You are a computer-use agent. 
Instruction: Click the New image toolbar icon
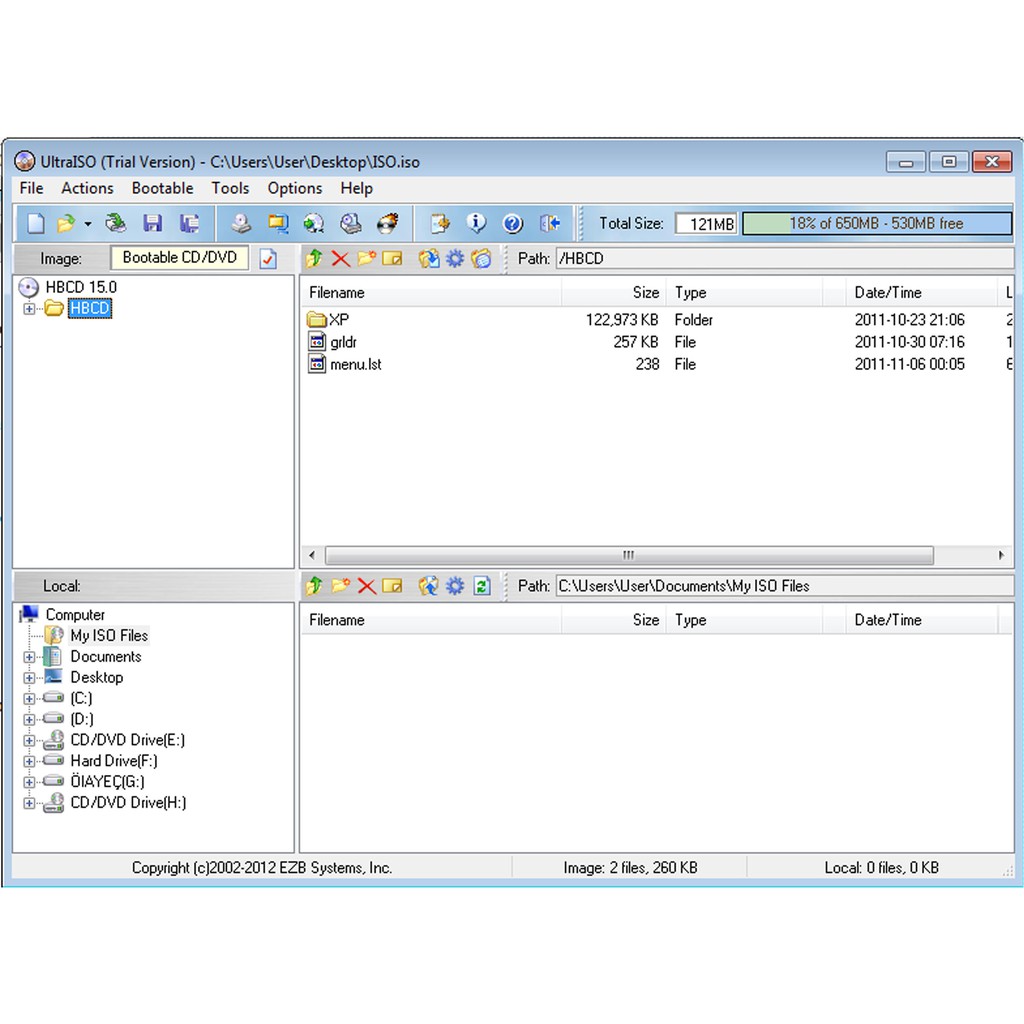[x=35, y=223]
